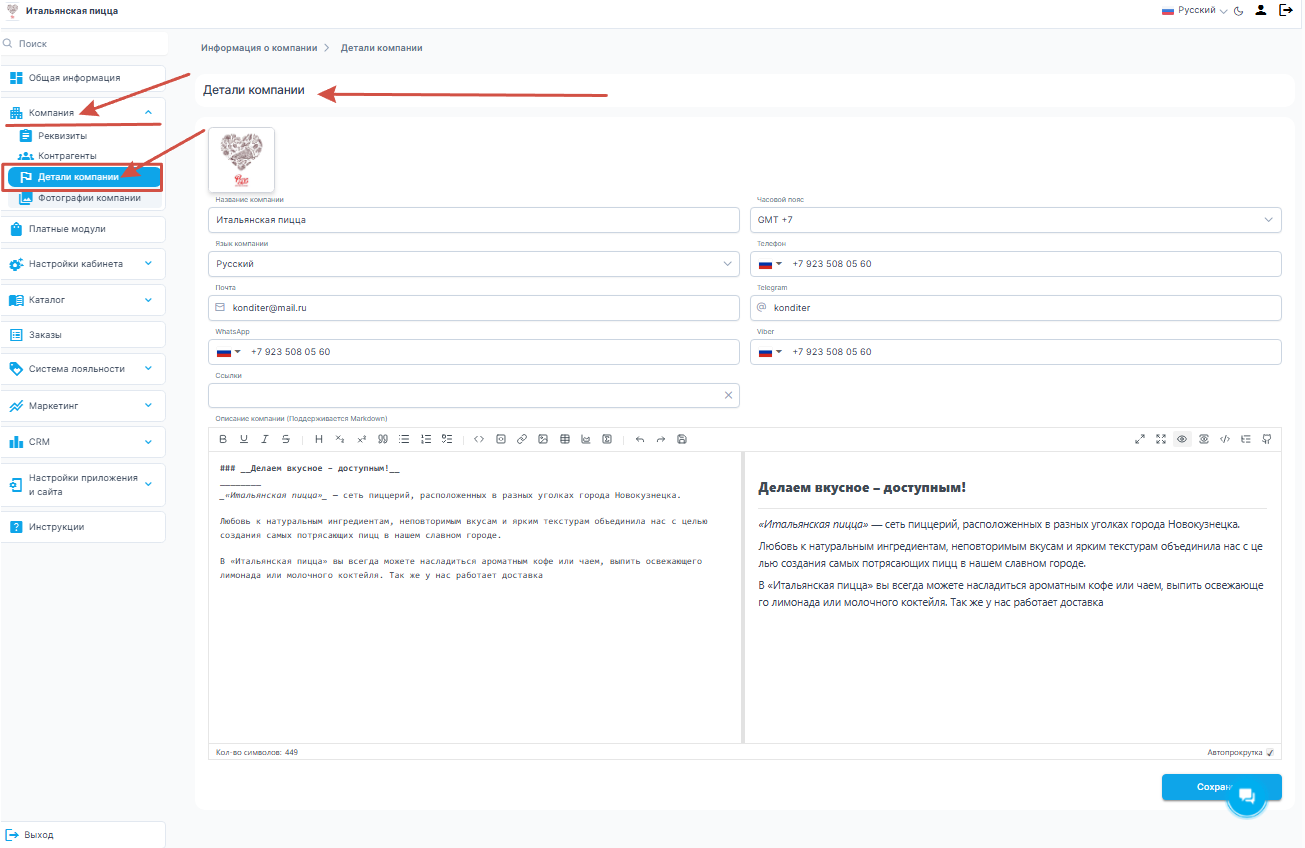Open Реквизиты in the sidebar
The width and height of the screenshot is (1305, 848).
coord(62,136)
